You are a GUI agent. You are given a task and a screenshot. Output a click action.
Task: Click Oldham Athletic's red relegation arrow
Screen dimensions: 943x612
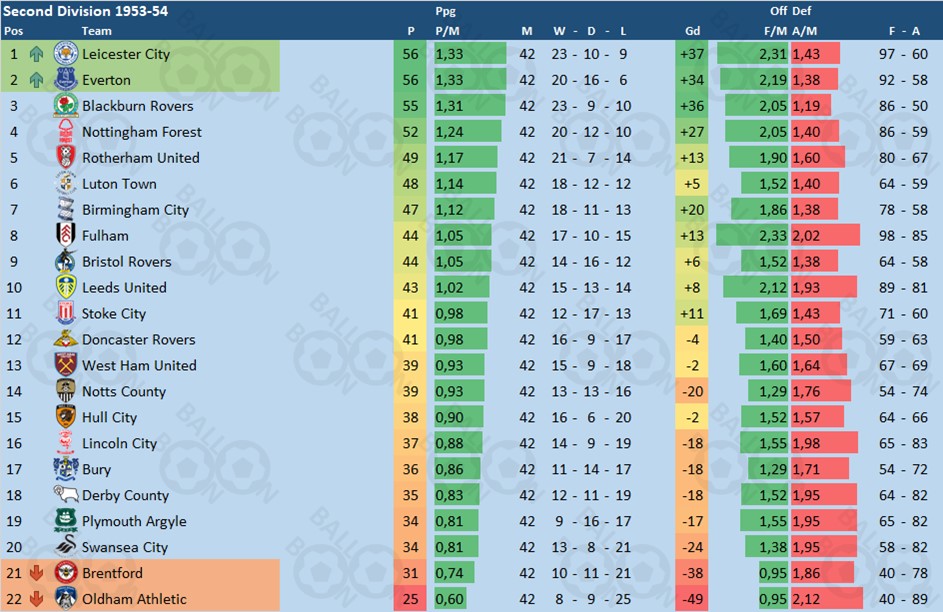pyautogui.click(x=36, y=599)
